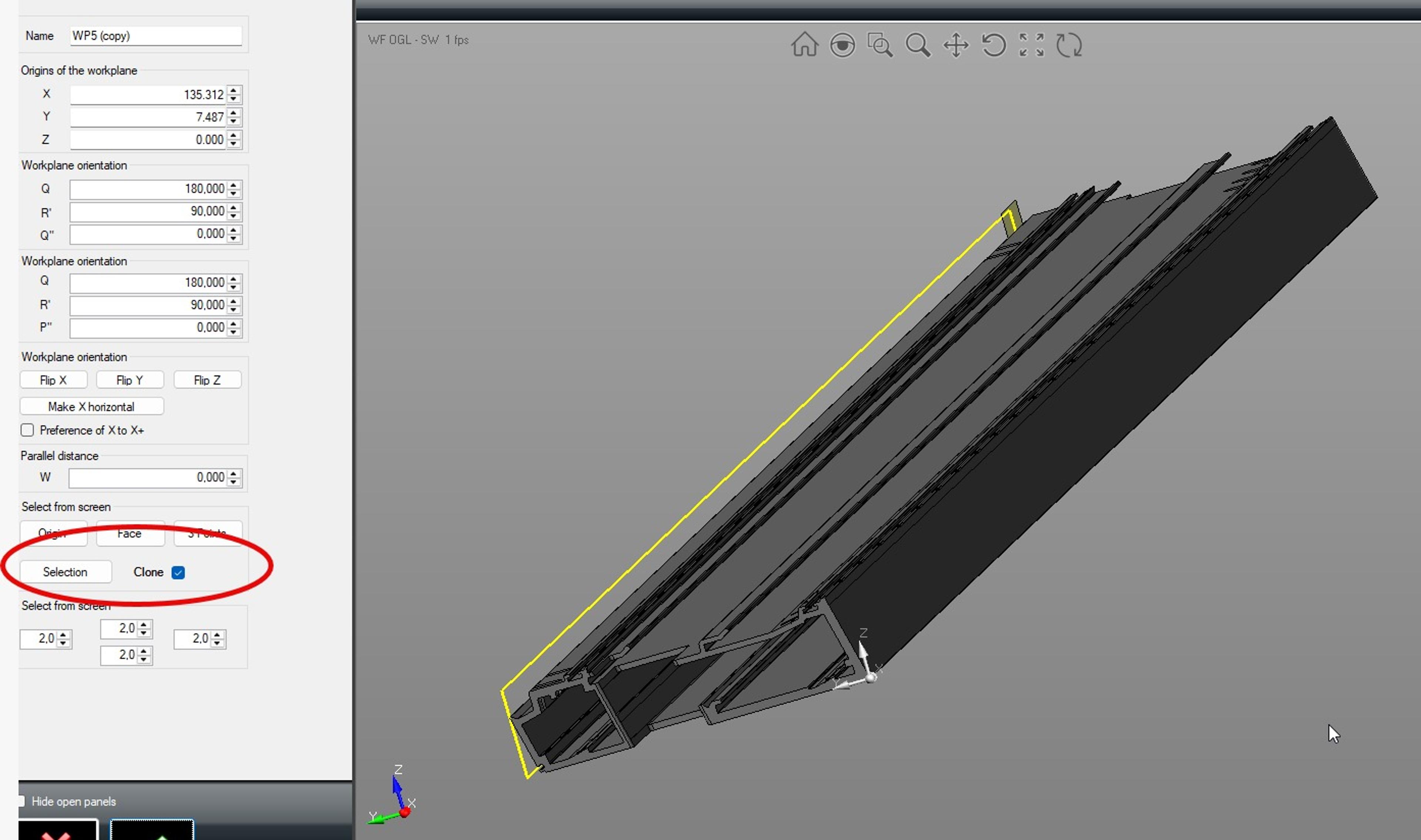Increase the Q'' spinner value
The image size is (1421, 840).
click(233, 229)
